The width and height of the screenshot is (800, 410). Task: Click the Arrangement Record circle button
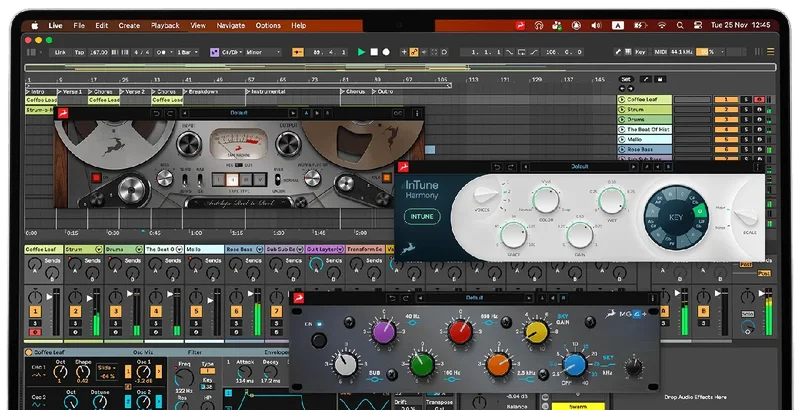click(x=386, y=52)
